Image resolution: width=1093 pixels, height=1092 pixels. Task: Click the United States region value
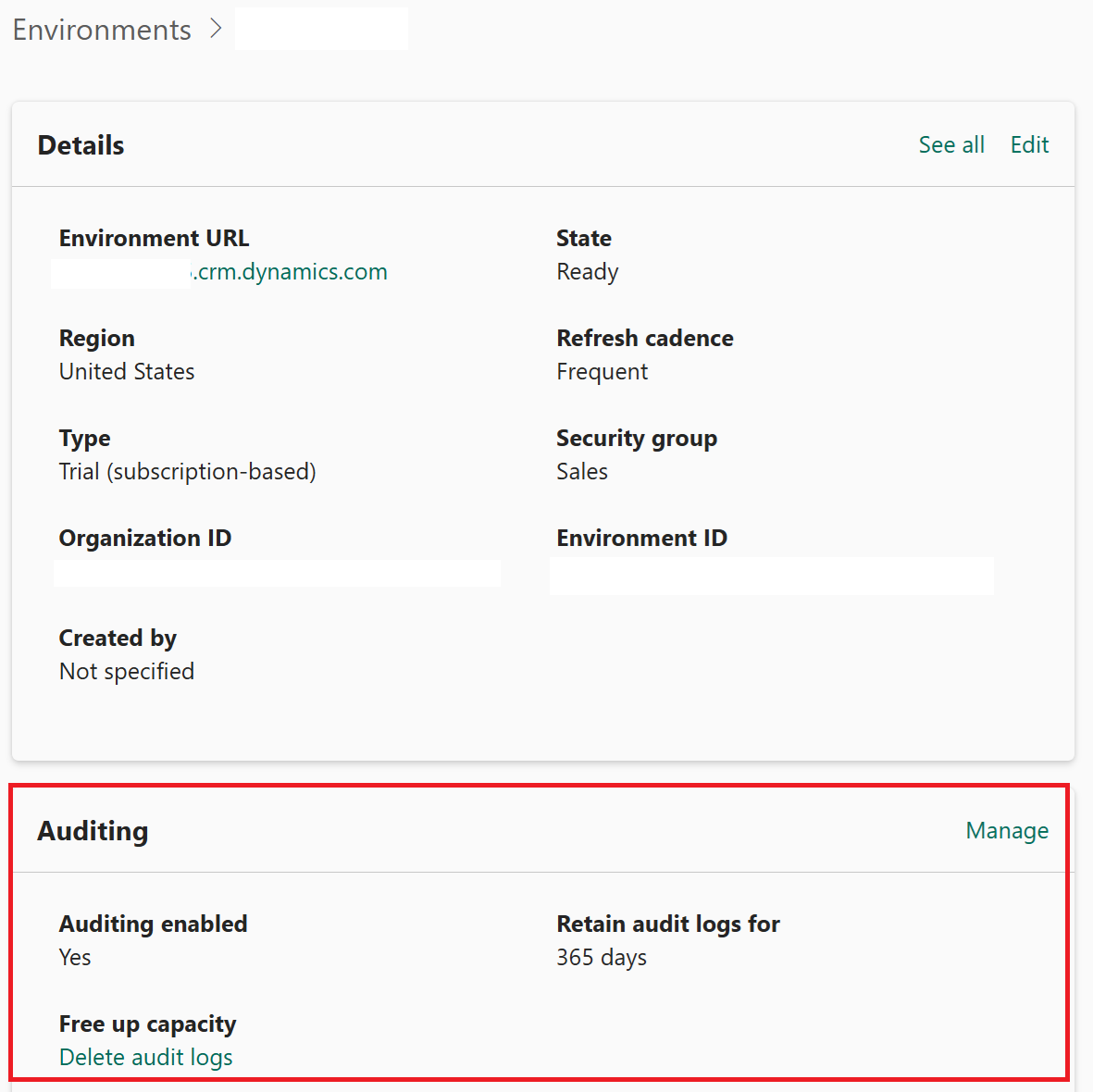pyautogui.click(x=127, y=372)
